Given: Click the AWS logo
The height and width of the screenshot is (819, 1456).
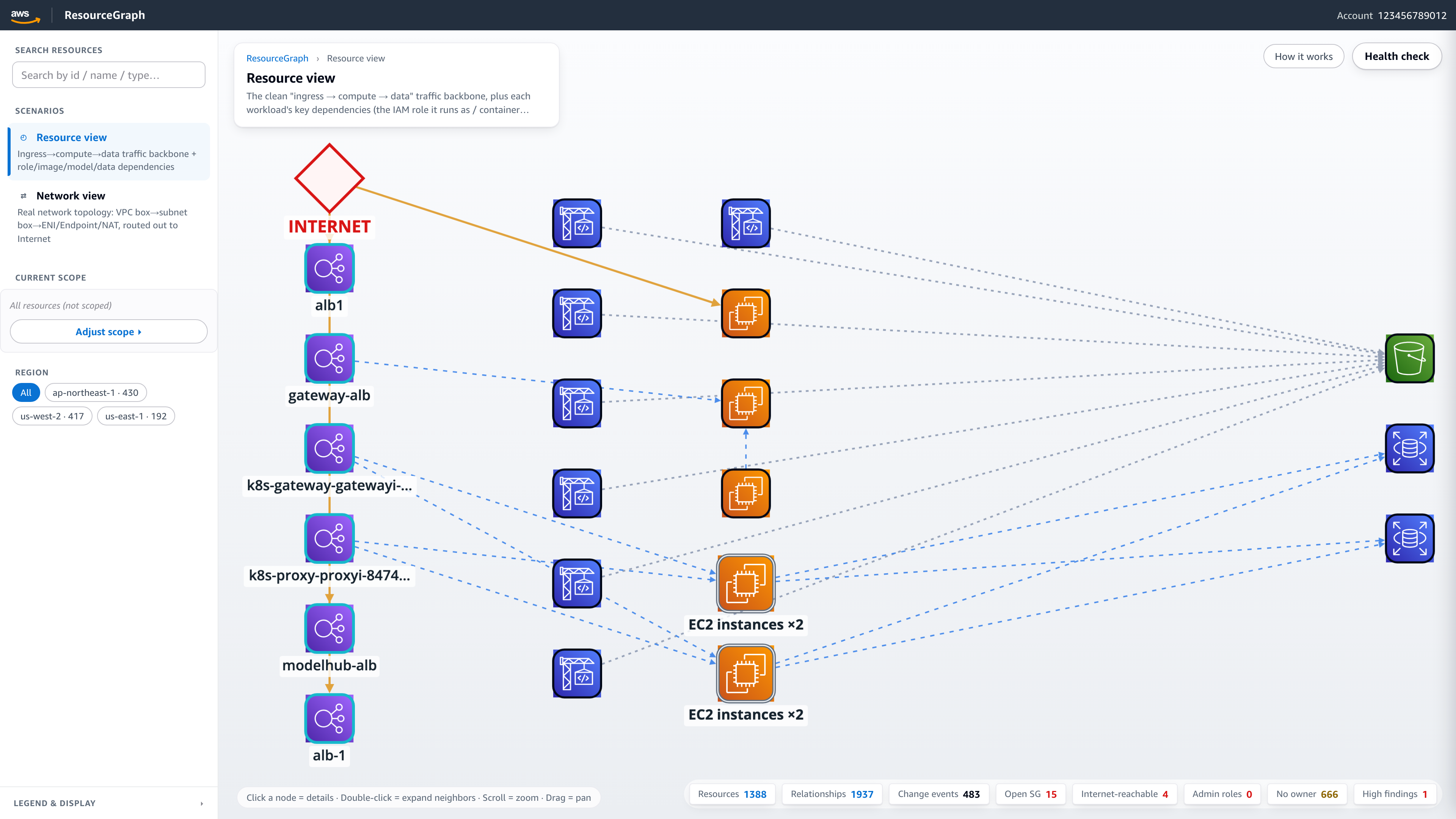Looking at the screenshot, I should tap(25, 16).
